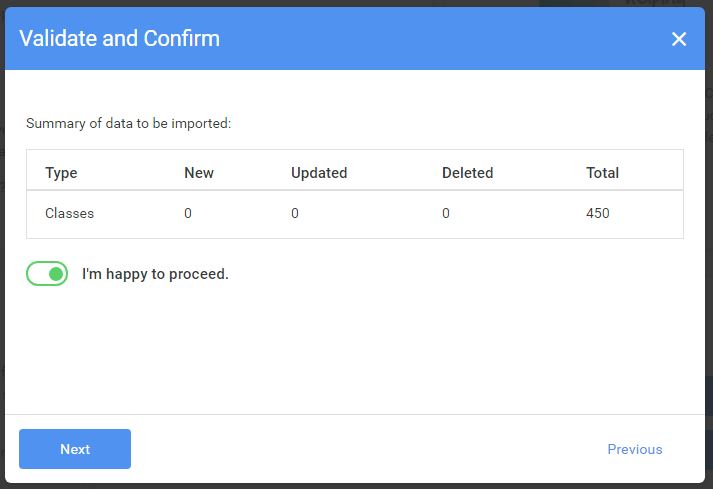Click the Deleted count for Classes

tap(446, 213)
